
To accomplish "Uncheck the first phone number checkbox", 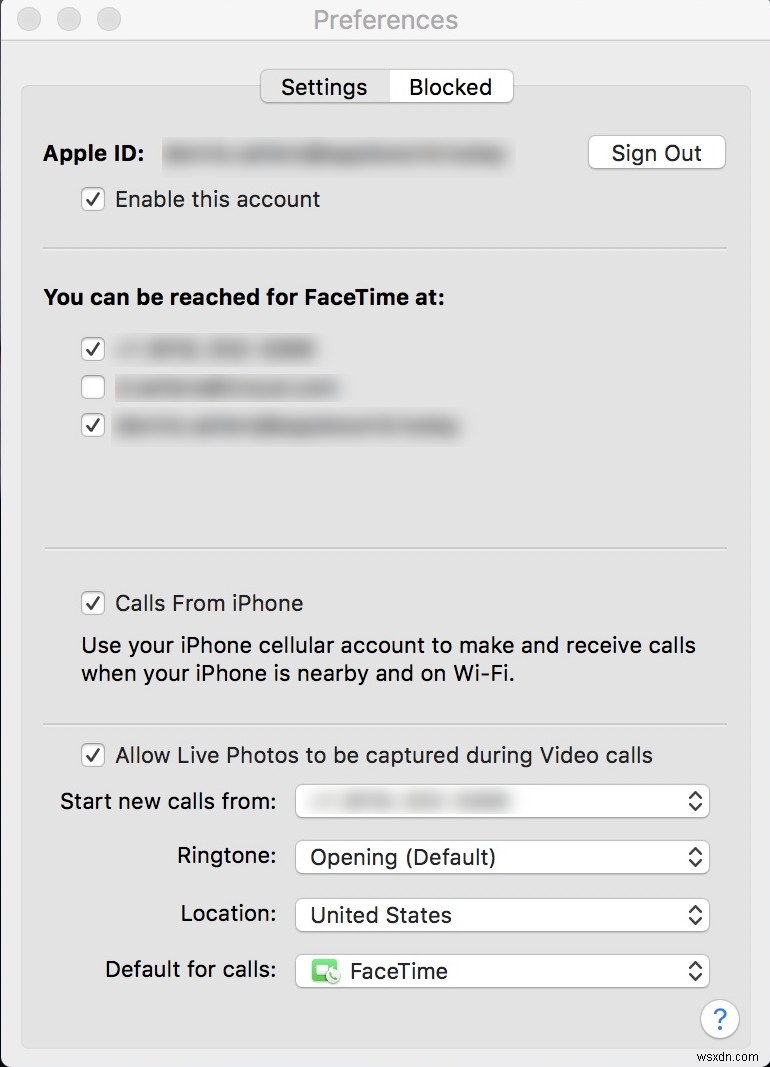I will pyautogui.click(x=92, y=349).
